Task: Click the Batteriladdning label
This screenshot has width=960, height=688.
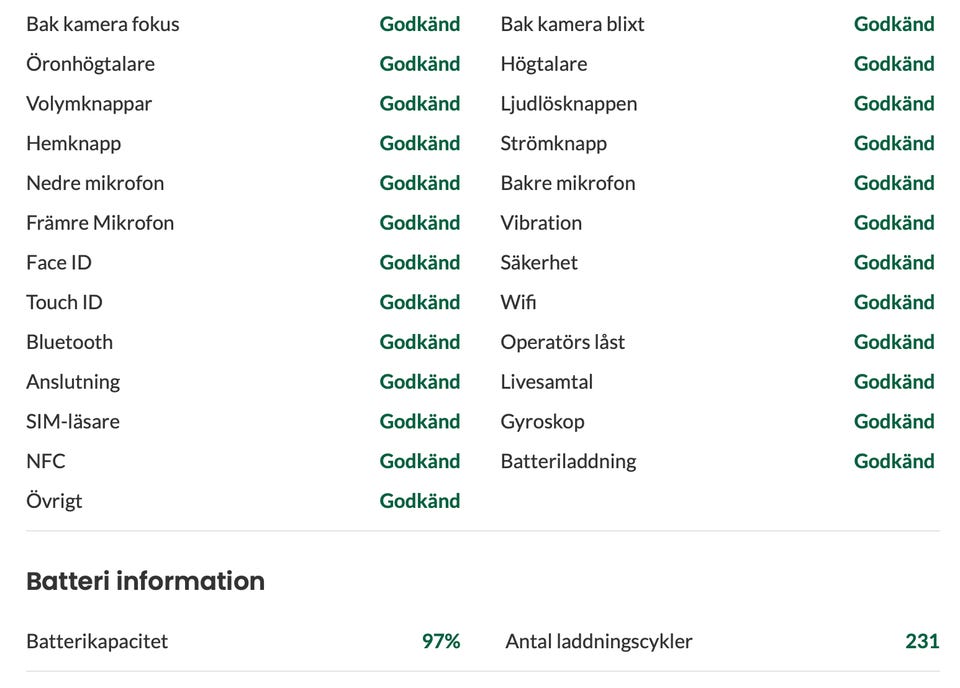Action: pos(568,461)
